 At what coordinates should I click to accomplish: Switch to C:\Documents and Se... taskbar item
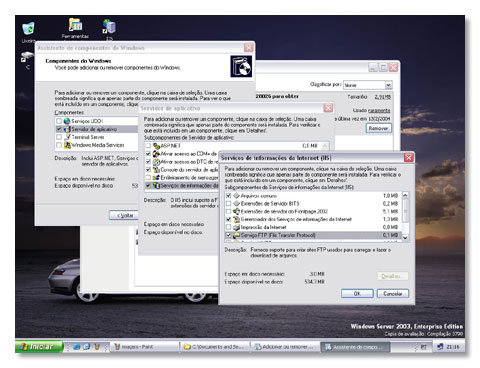coord(215,347)
